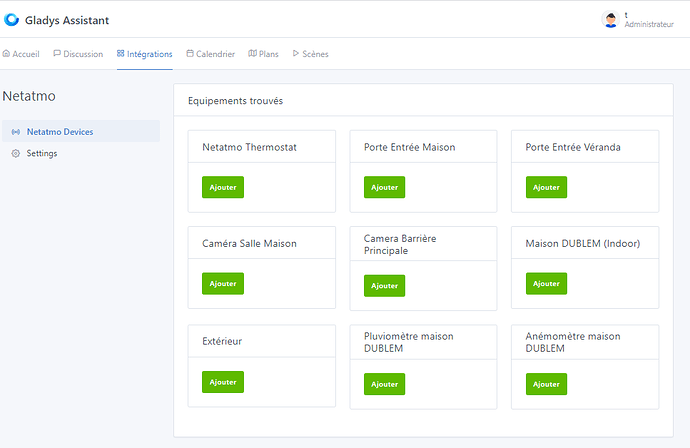Add the Camera Barrière Principale device
The height and width of the screenshot is (448, 690).
click(385, 286)
